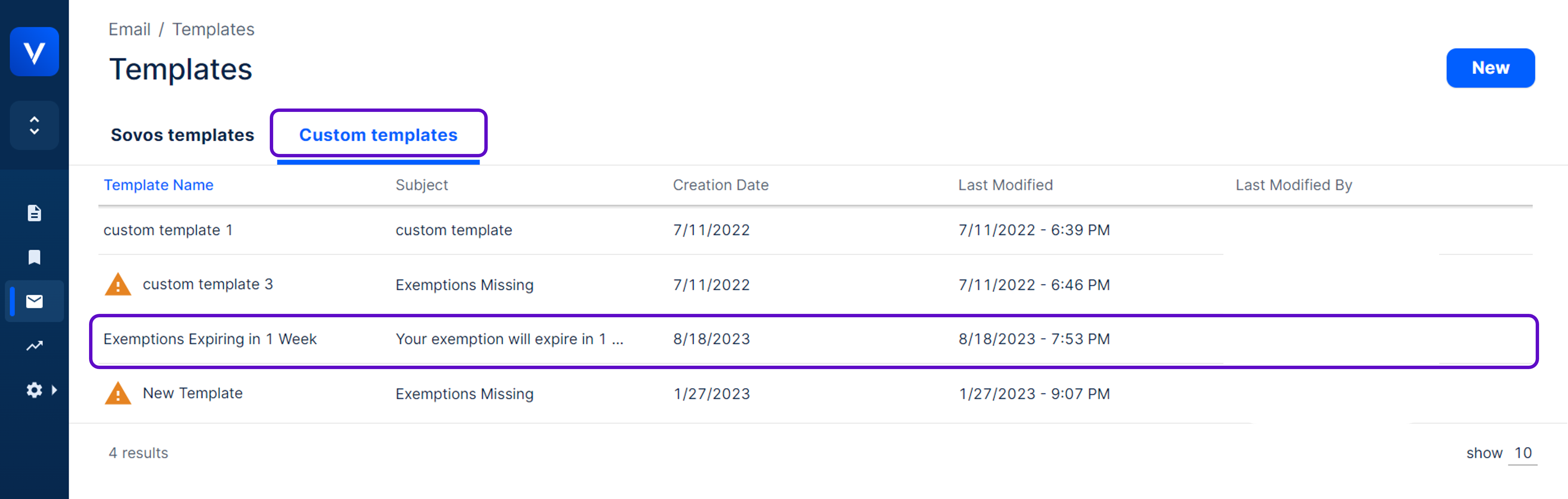1568x499 pixels.
Task: Click the Creation Date column header
Action: click(x=720, y=185)
